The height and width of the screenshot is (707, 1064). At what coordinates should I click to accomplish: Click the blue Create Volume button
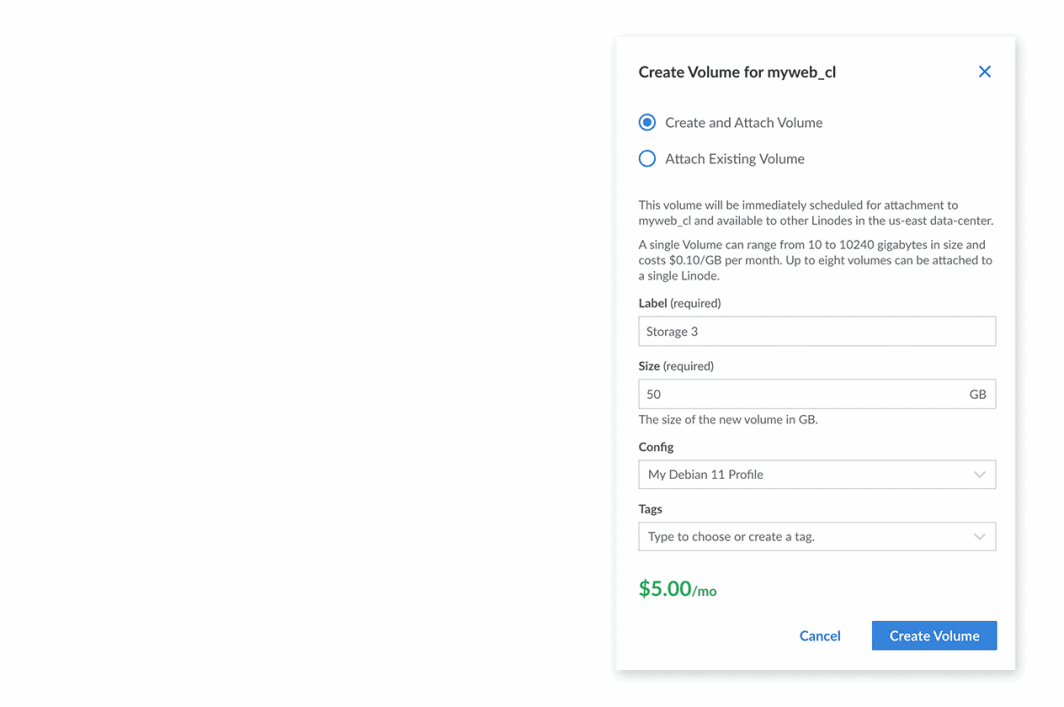[x=933, y=636]
